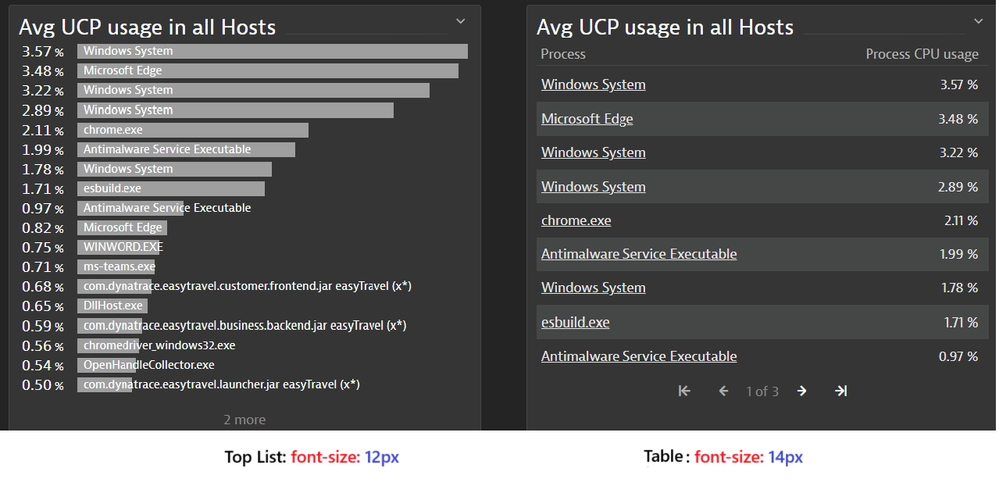Select the DllHost.exe bar in top list
Screen dimensions: 999x483
pos(114,306)
